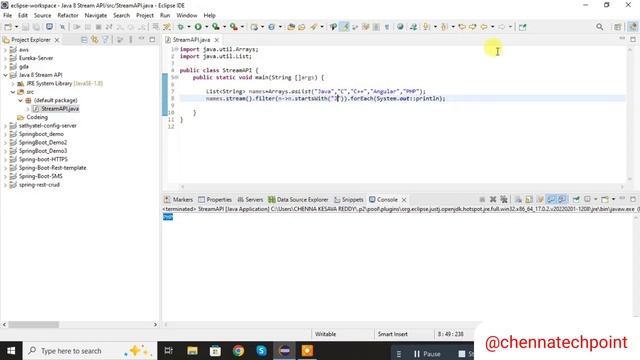This screenshot has height=360, width=640.
Task: Open the Project menu
Action: (x=145, y=16)
